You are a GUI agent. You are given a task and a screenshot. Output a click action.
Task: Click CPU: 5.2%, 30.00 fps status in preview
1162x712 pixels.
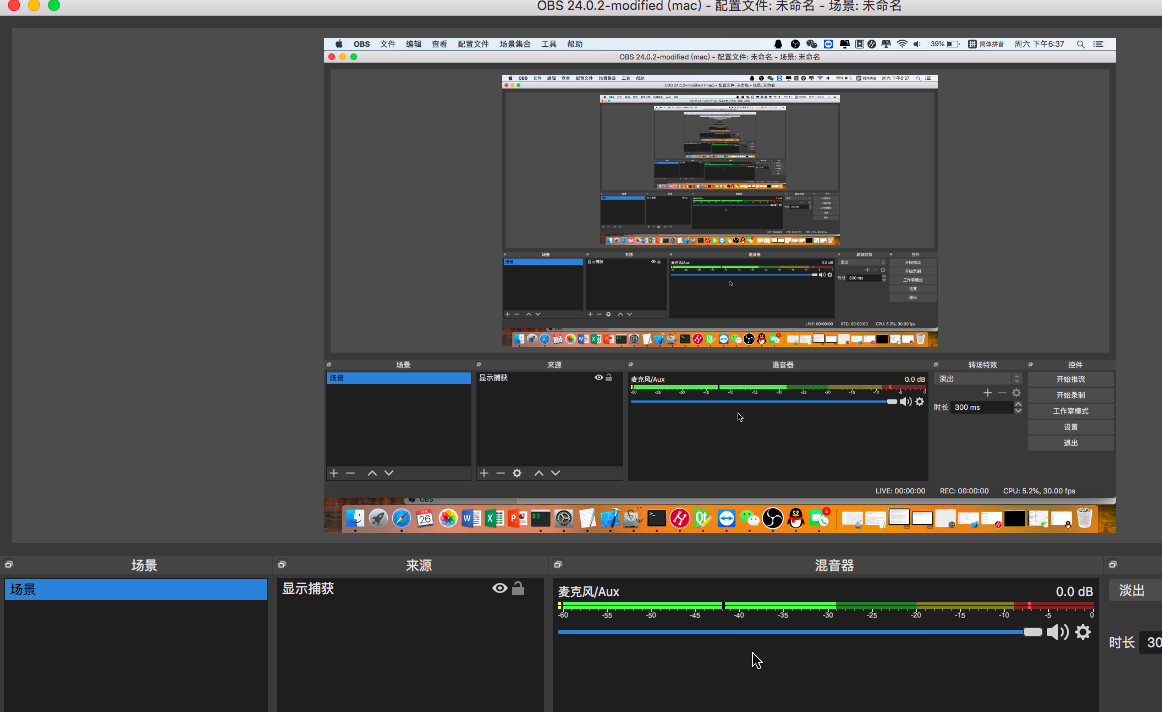(x=1039, y=490)
